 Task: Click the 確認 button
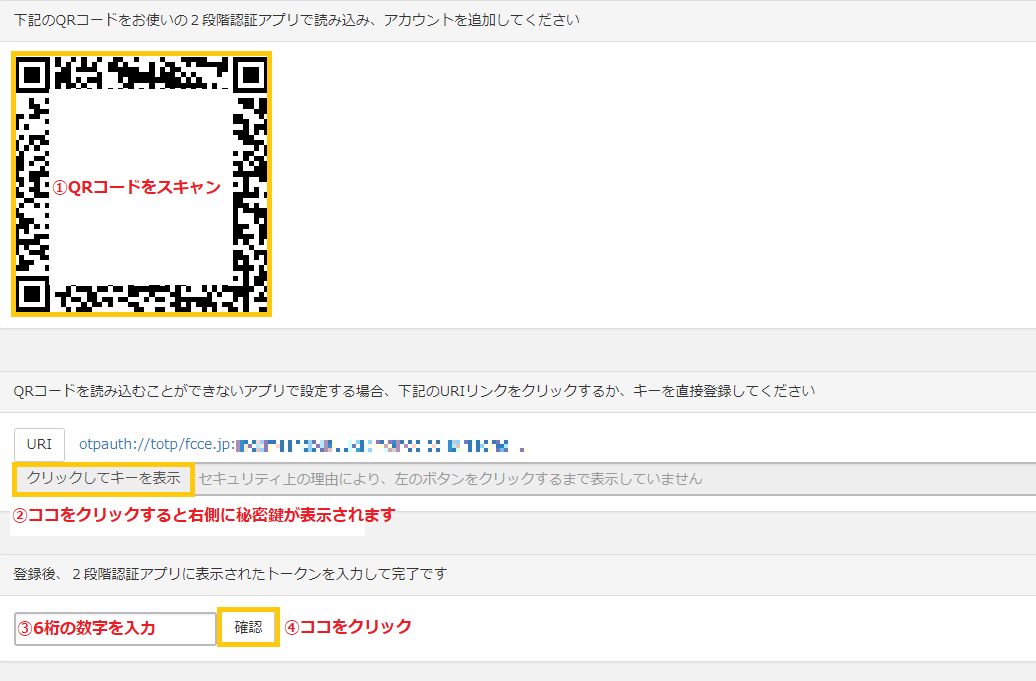point(248,627)
